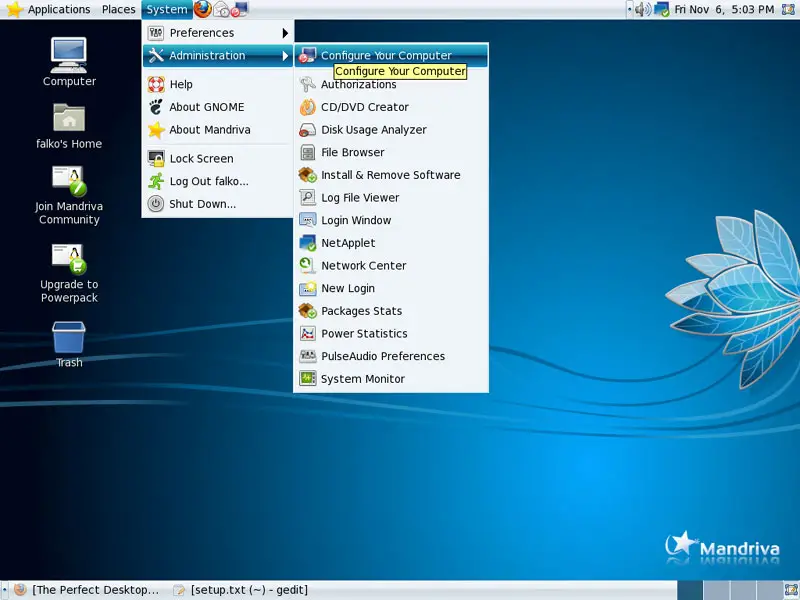800x600 pixels.
Task: Switch to The Perfect Desktop Firefox taskbar window
Action: tap(87, 590)
